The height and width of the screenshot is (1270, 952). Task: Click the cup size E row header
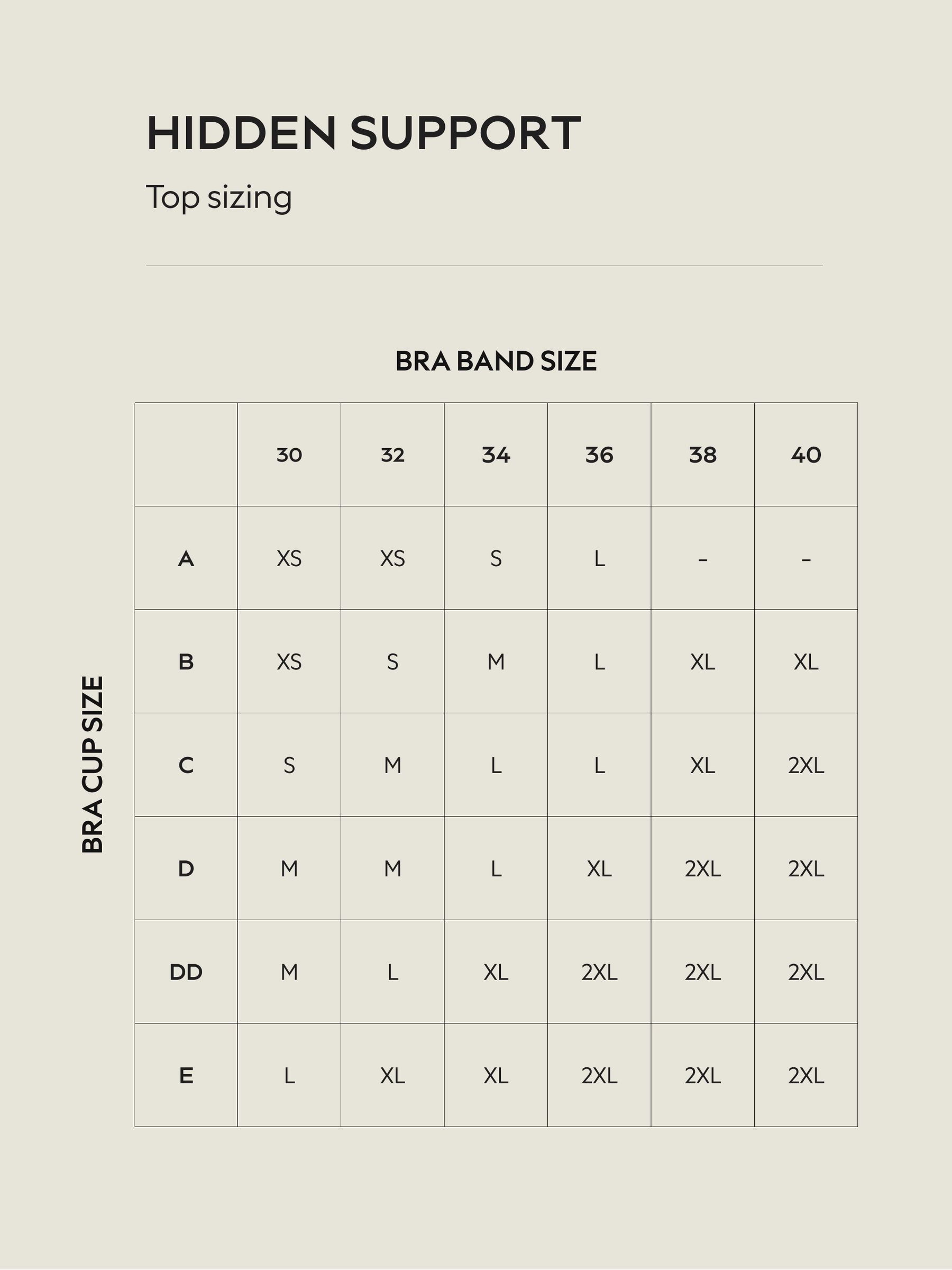click(x=186, y=1075)
